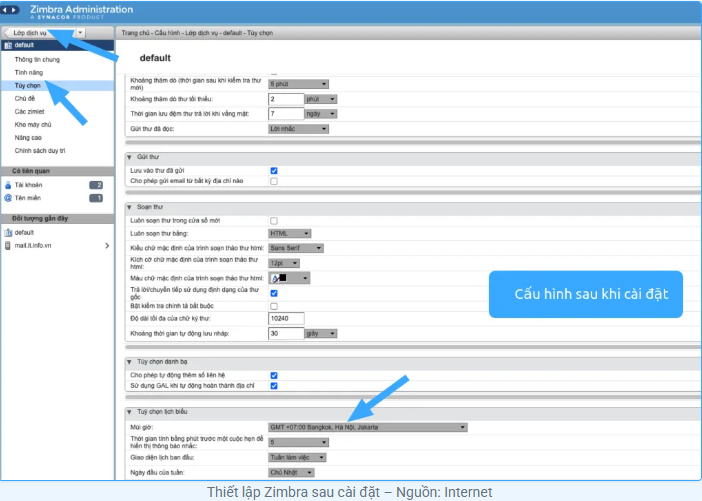The image size is (702, 501).
Task: Select Chủ đề in sidebar
Action: tap(25, 98)
